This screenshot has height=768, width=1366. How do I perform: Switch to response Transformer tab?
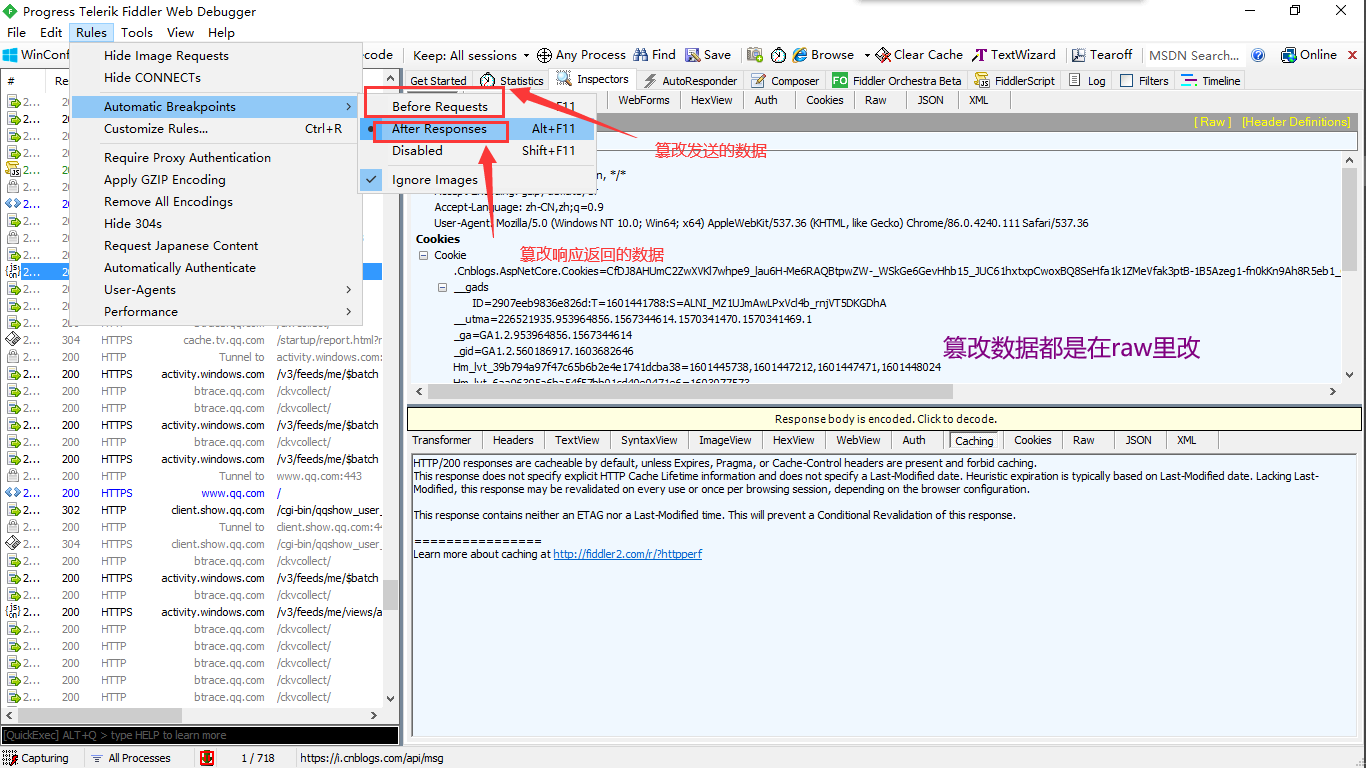pyautogui.click(x=442, y=440)
